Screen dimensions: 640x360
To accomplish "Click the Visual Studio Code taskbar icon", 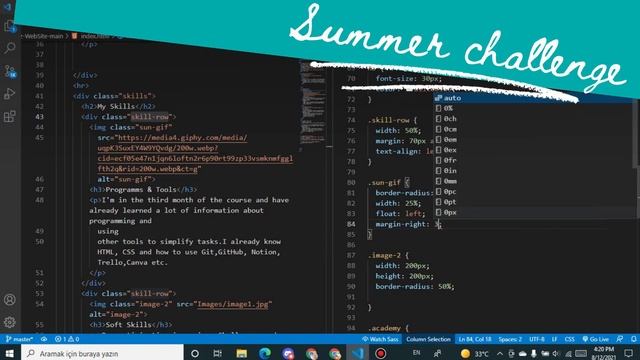I will coord(358,353).
